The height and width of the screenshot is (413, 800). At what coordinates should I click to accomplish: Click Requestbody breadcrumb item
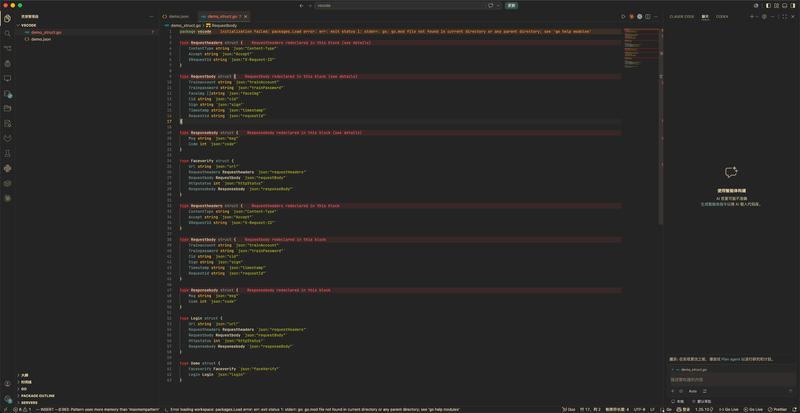pyautogui.click(x=221, y=25)
